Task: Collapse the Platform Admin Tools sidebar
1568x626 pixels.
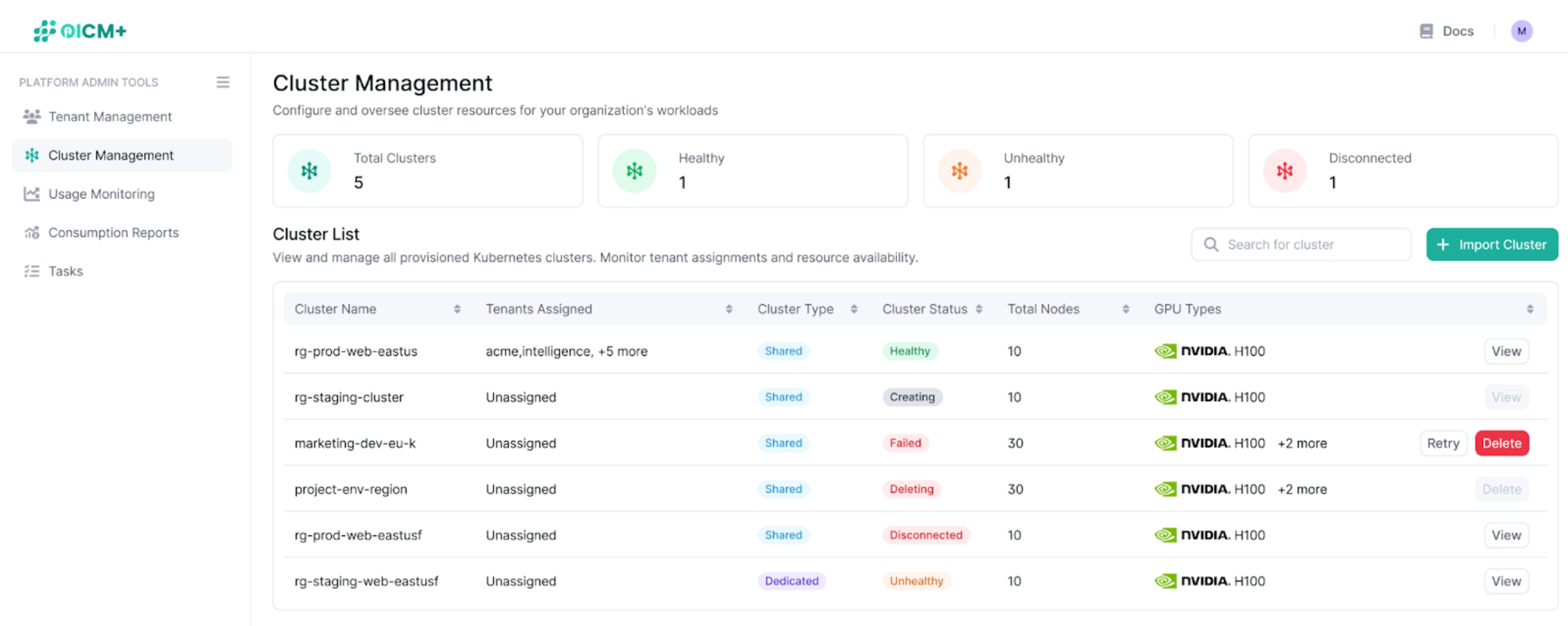Action: click(223, 82)
